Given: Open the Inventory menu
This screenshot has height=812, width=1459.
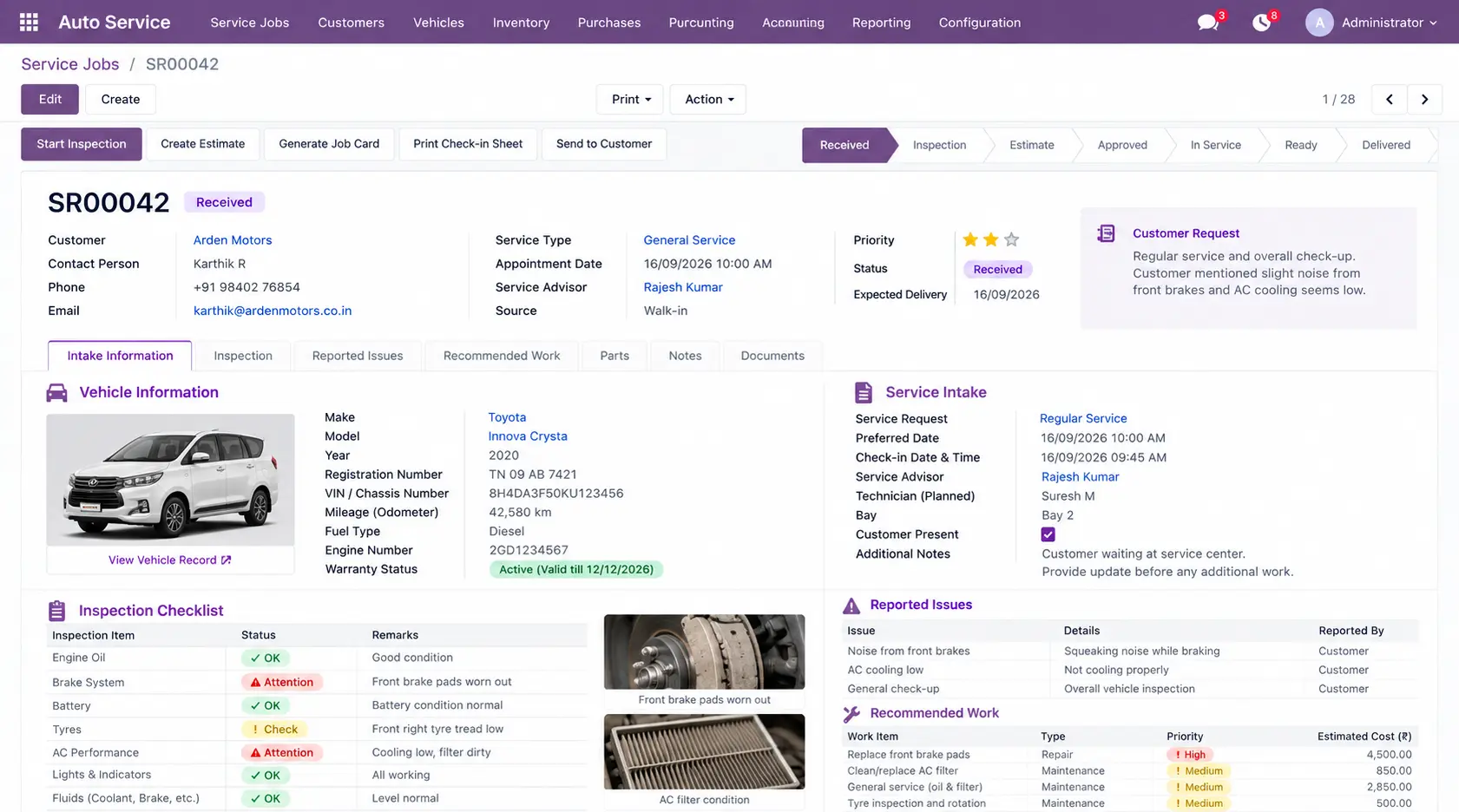Looking at the screenshot, I should pos(521,23).
